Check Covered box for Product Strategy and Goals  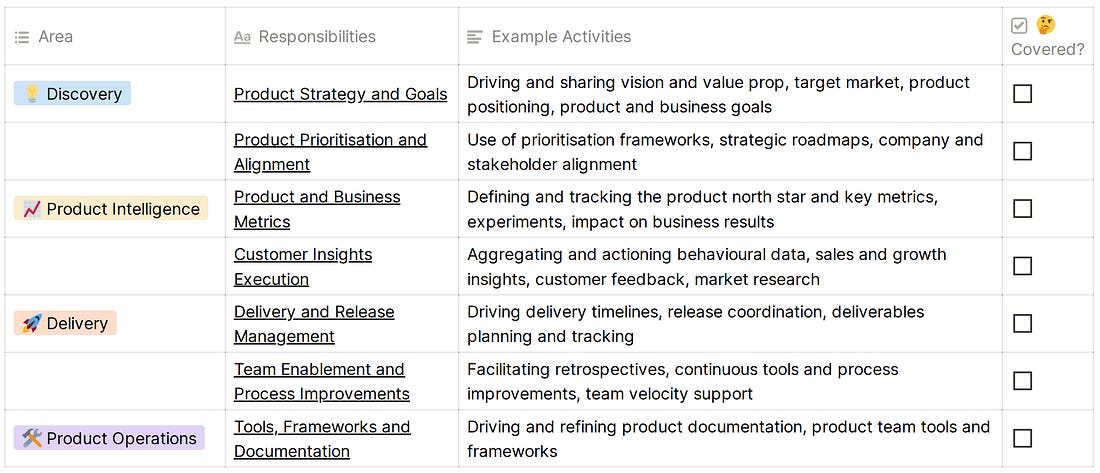pos(1023,94)
